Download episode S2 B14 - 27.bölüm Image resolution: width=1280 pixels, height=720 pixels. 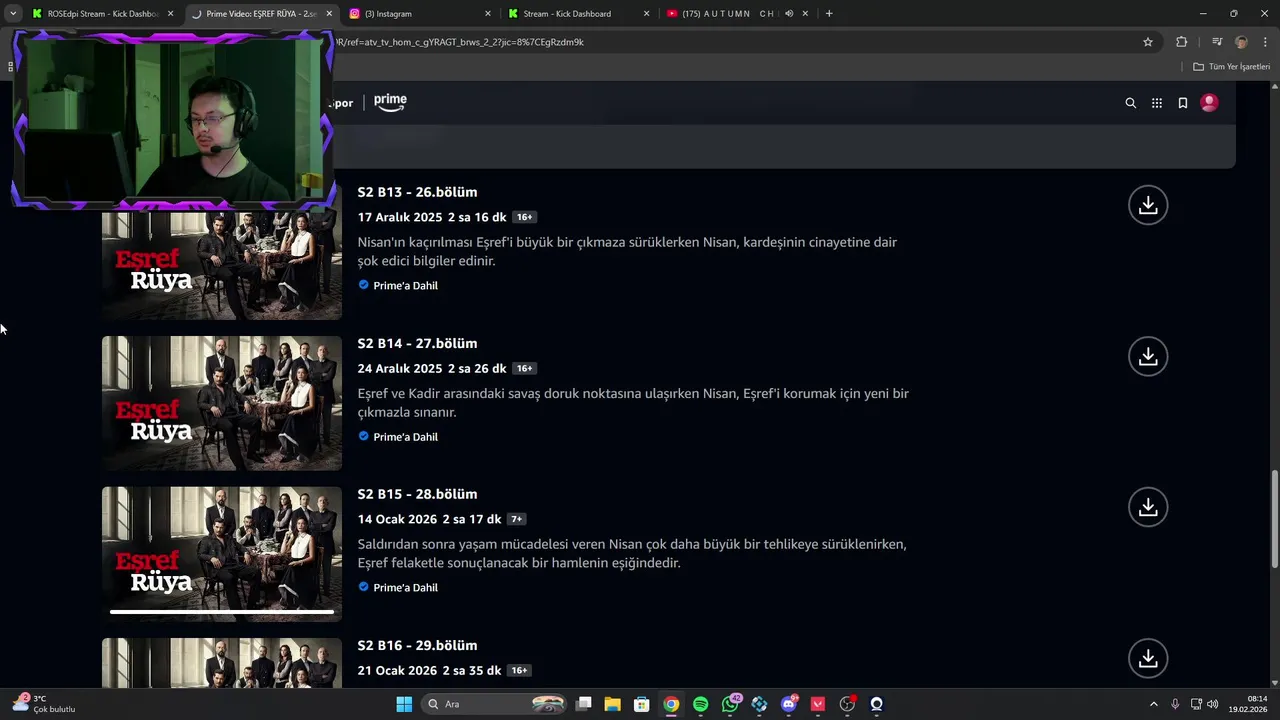(1148, 356)
